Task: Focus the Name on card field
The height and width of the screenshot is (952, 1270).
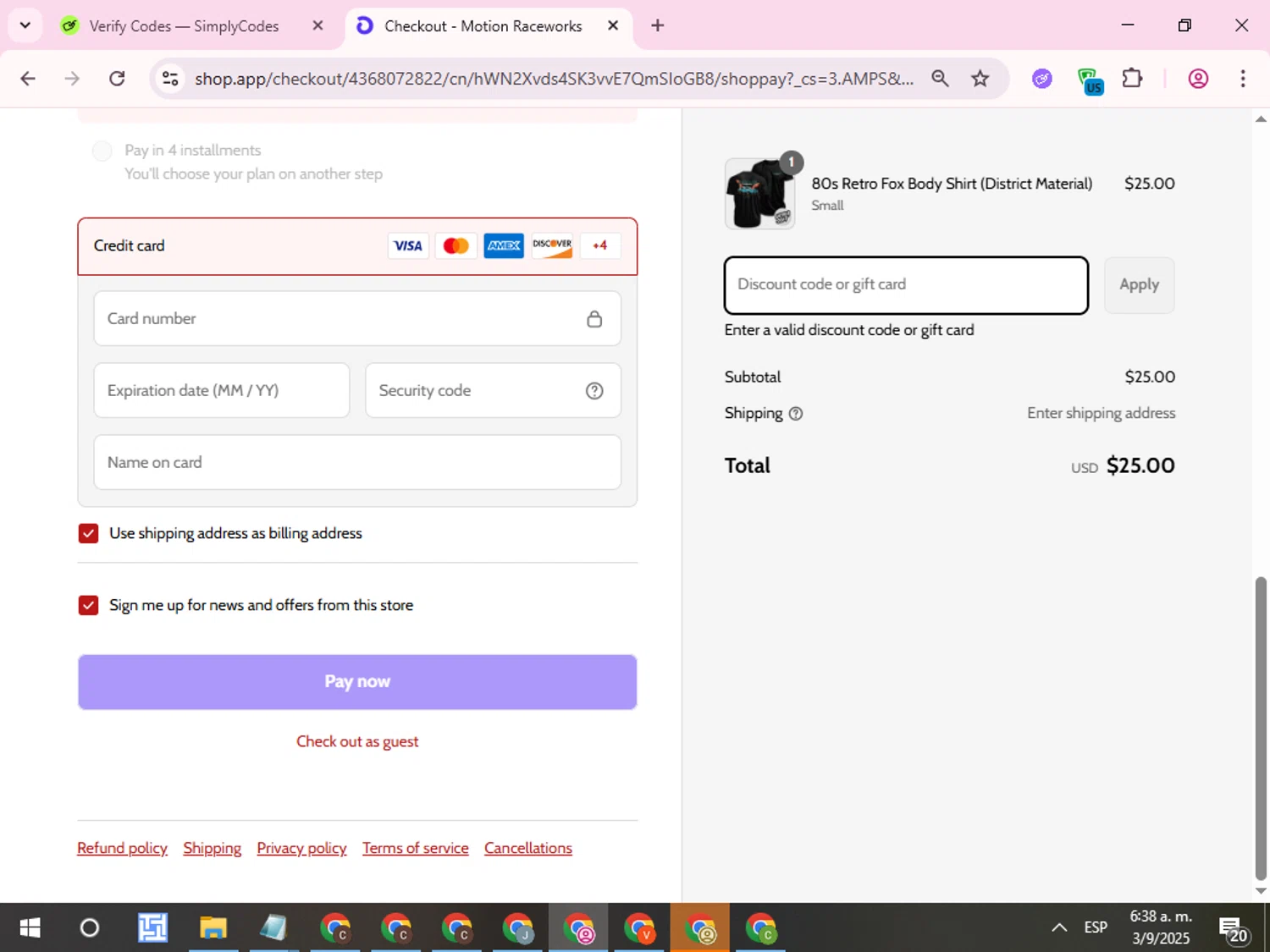Action: (x=357, y=463)
